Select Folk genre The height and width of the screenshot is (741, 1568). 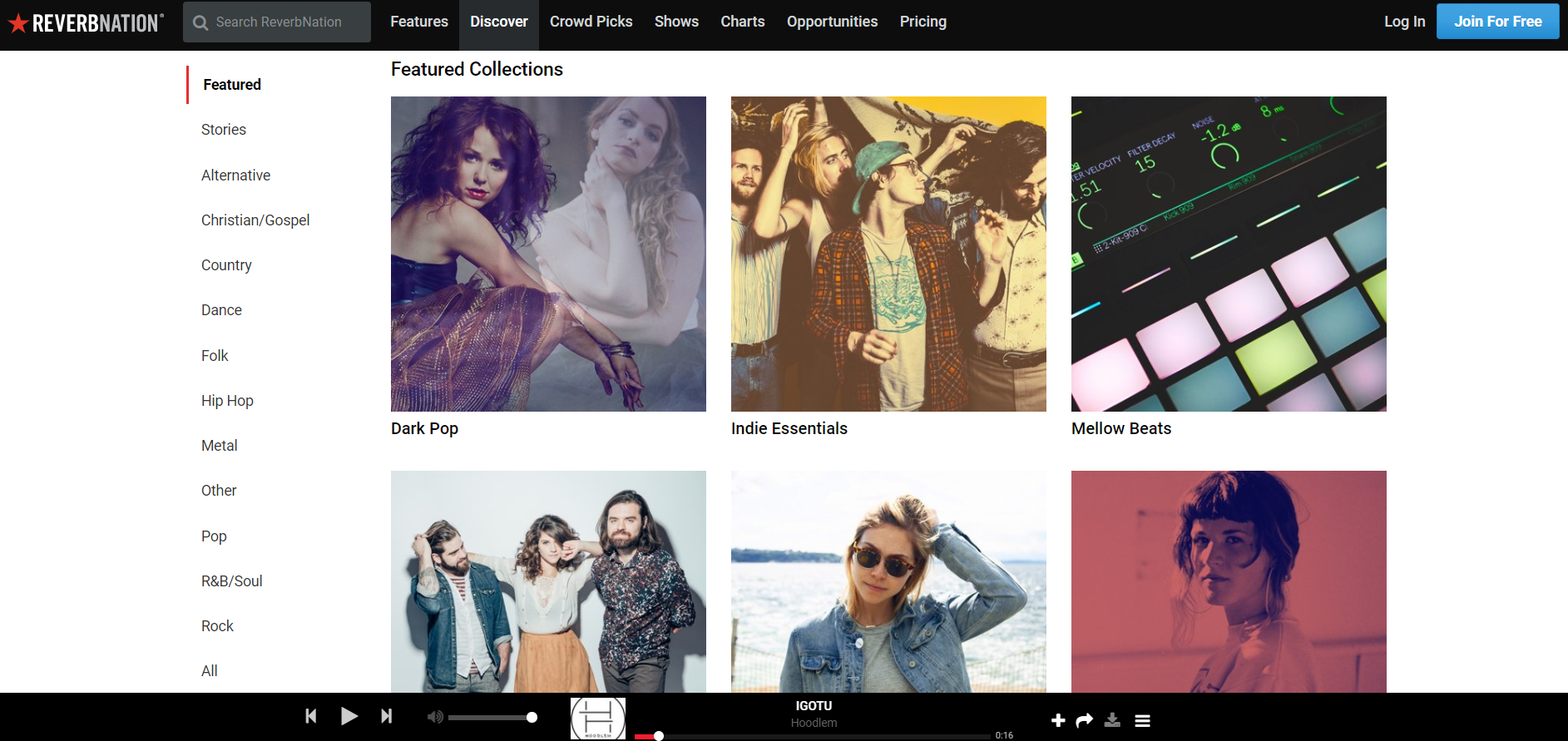[215, 356]
